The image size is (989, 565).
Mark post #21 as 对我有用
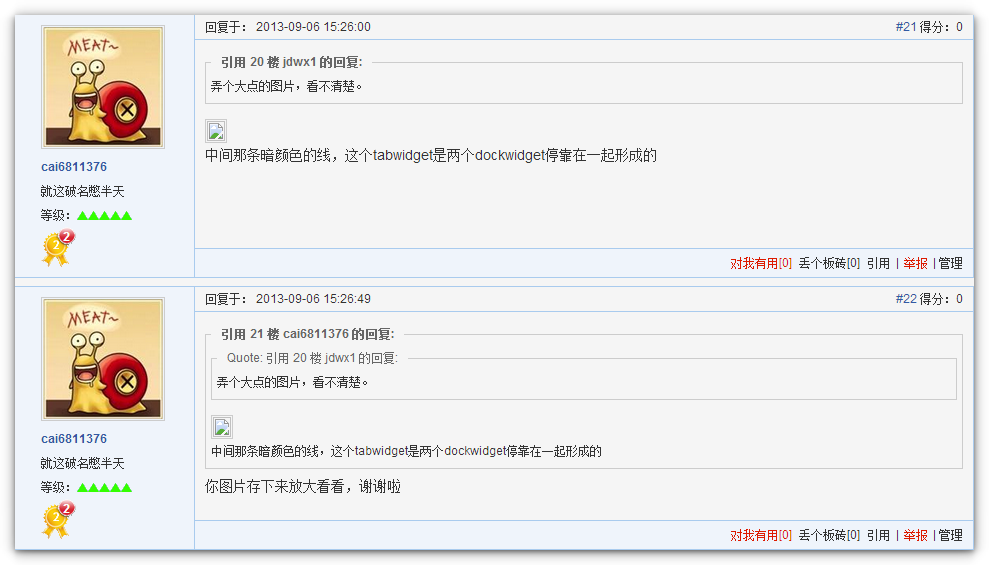click(x=760, y=263)
